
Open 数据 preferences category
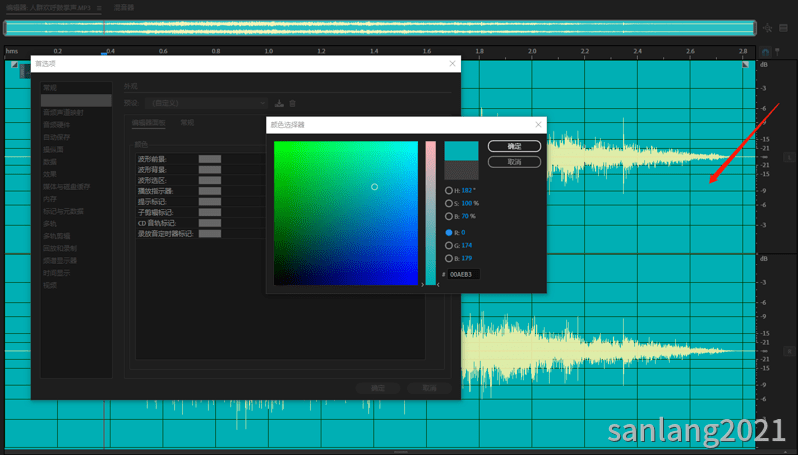50,162
